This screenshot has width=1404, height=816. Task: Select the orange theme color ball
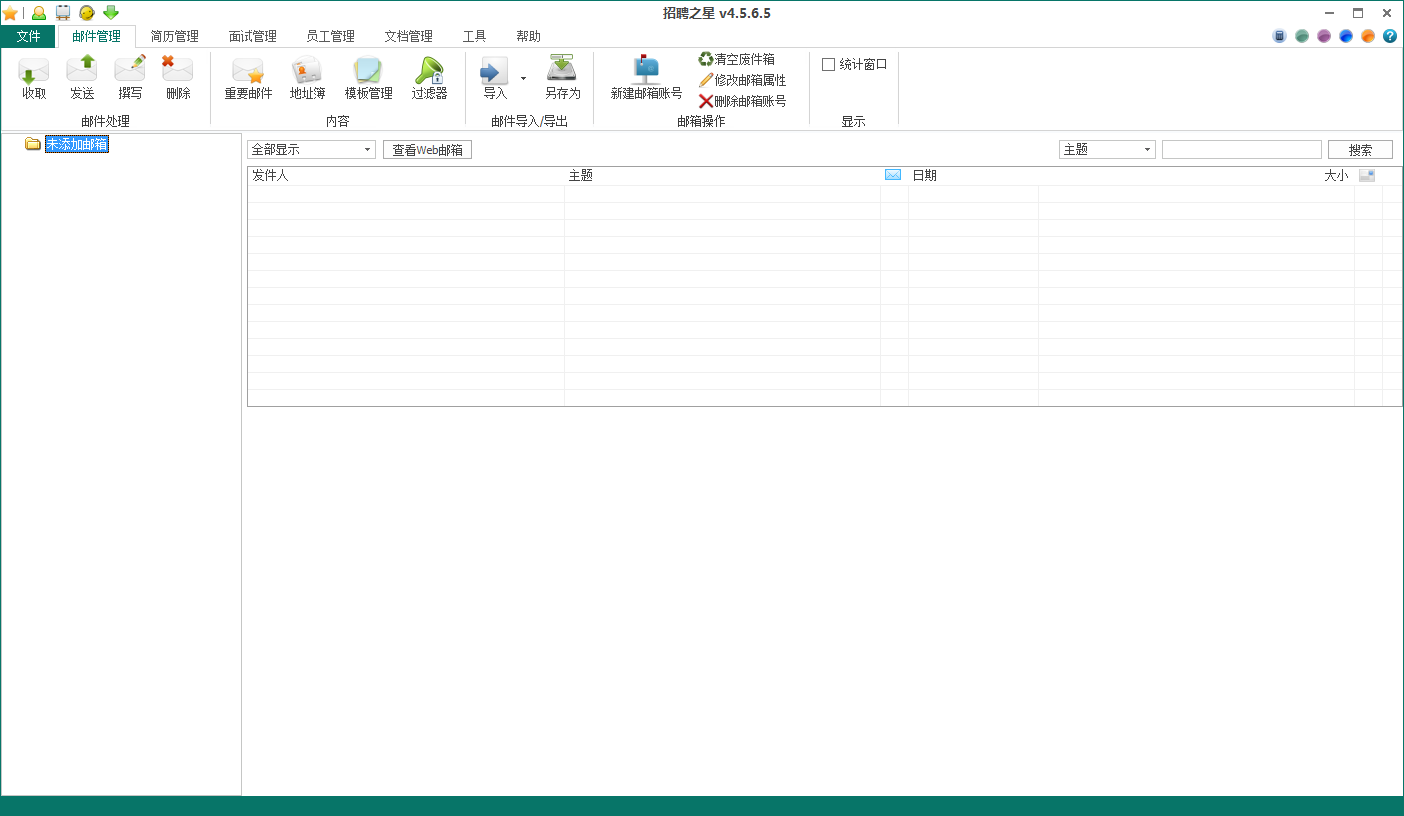click(1368, 36)
